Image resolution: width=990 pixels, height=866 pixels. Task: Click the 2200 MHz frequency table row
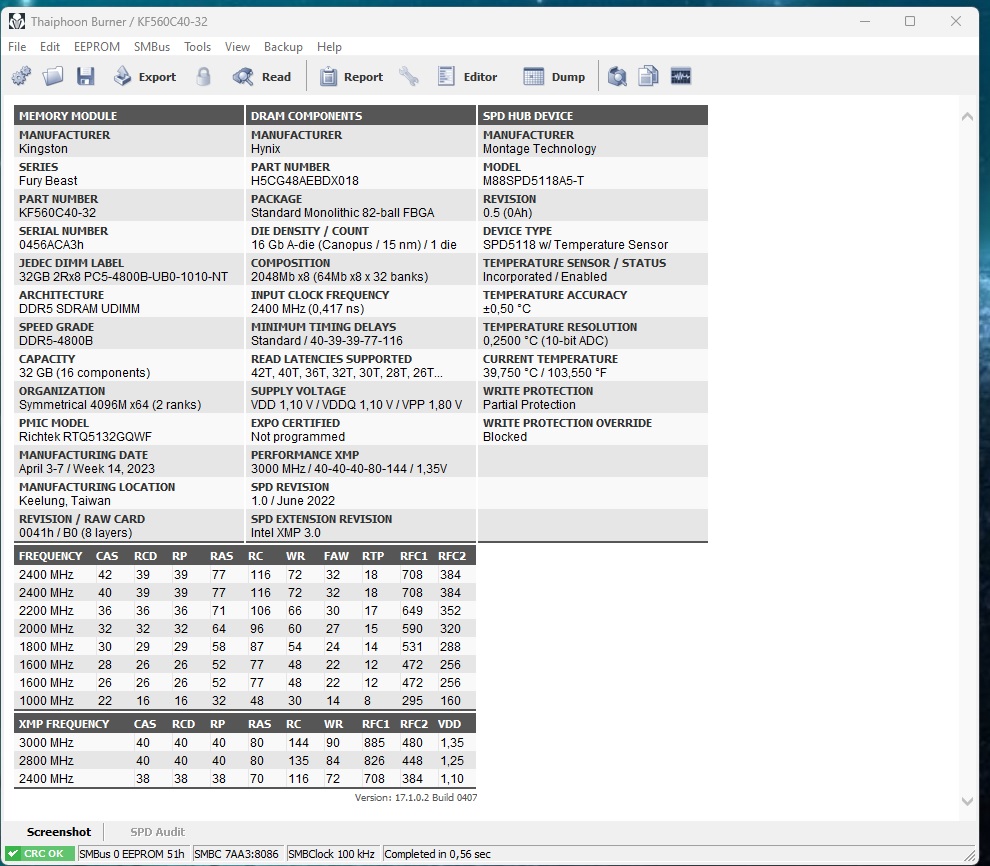(244, 610)
